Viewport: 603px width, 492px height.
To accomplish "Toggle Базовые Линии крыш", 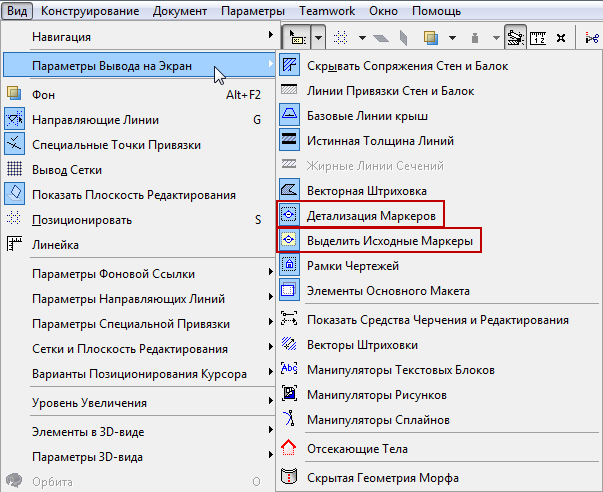I will [438, 116].
